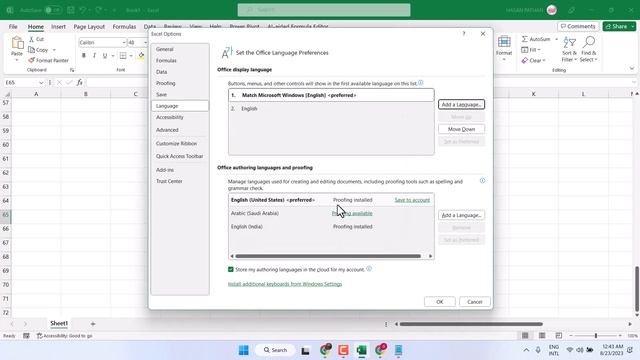The height and width of the screenshot is (360, 640).
Task: Click the Proofing available link for Arabic
Action: coord(352,213)
